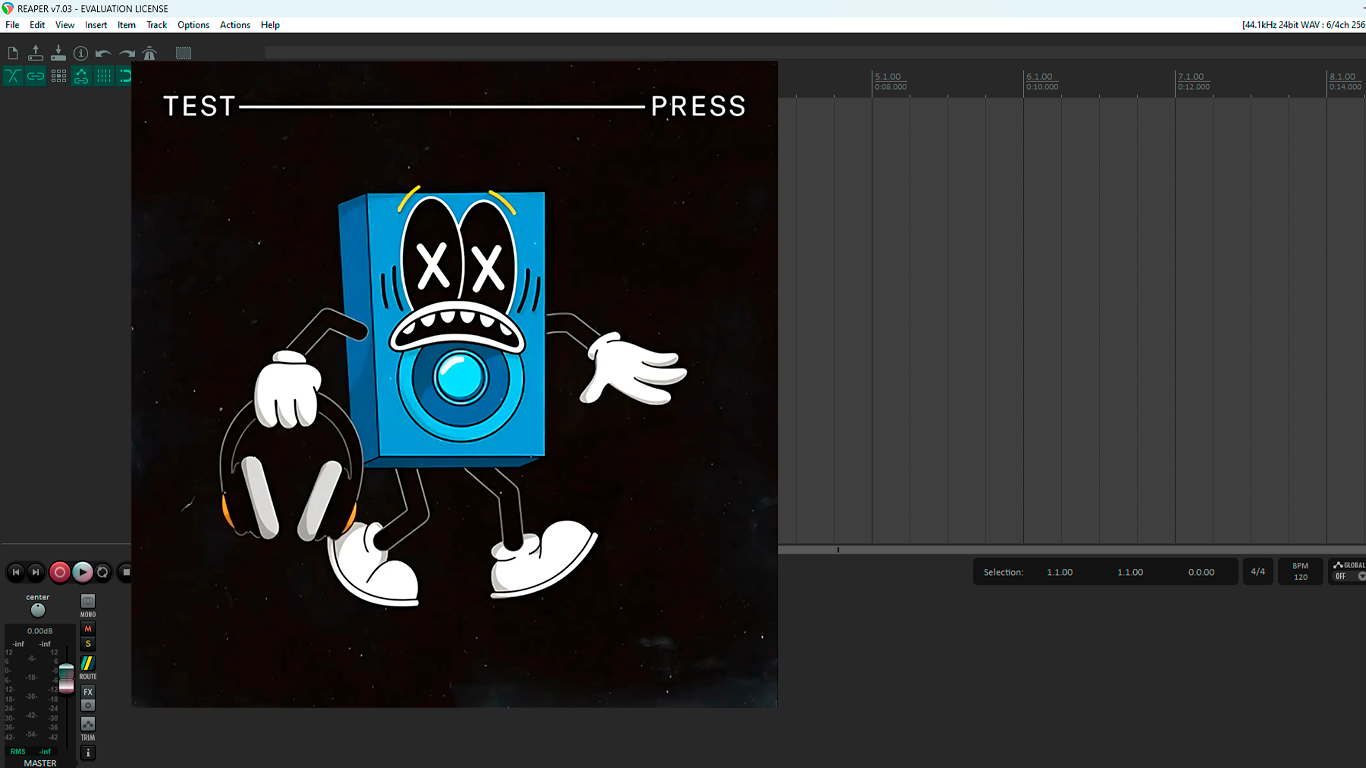The width and height of the screenshot is (1366, 768).
Task: Click audio device info 44.1kHz 24bit WAV
Action: click(1303, 25)
